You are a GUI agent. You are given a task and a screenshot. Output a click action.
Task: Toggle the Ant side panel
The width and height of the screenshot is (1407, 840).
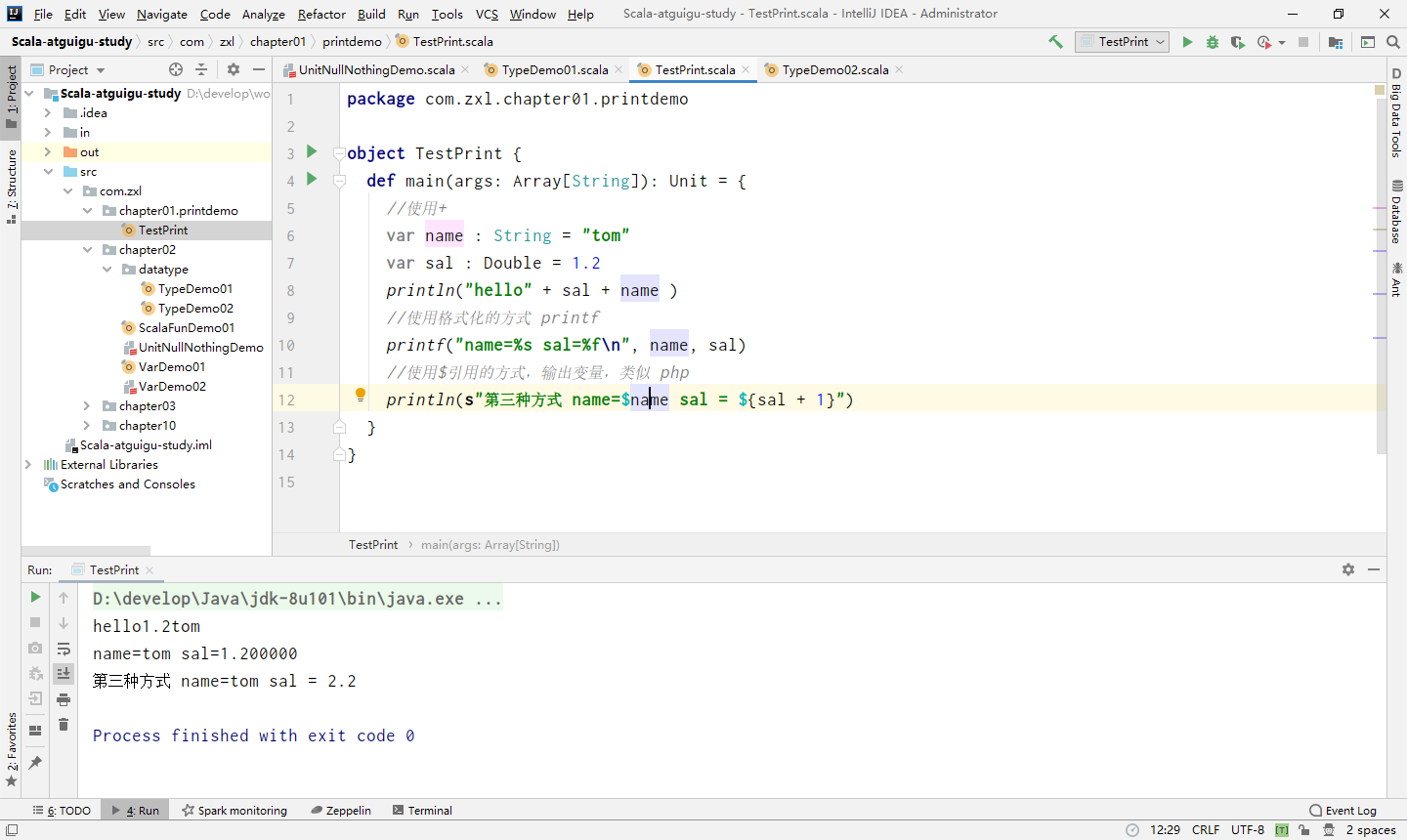[1396, 278]
